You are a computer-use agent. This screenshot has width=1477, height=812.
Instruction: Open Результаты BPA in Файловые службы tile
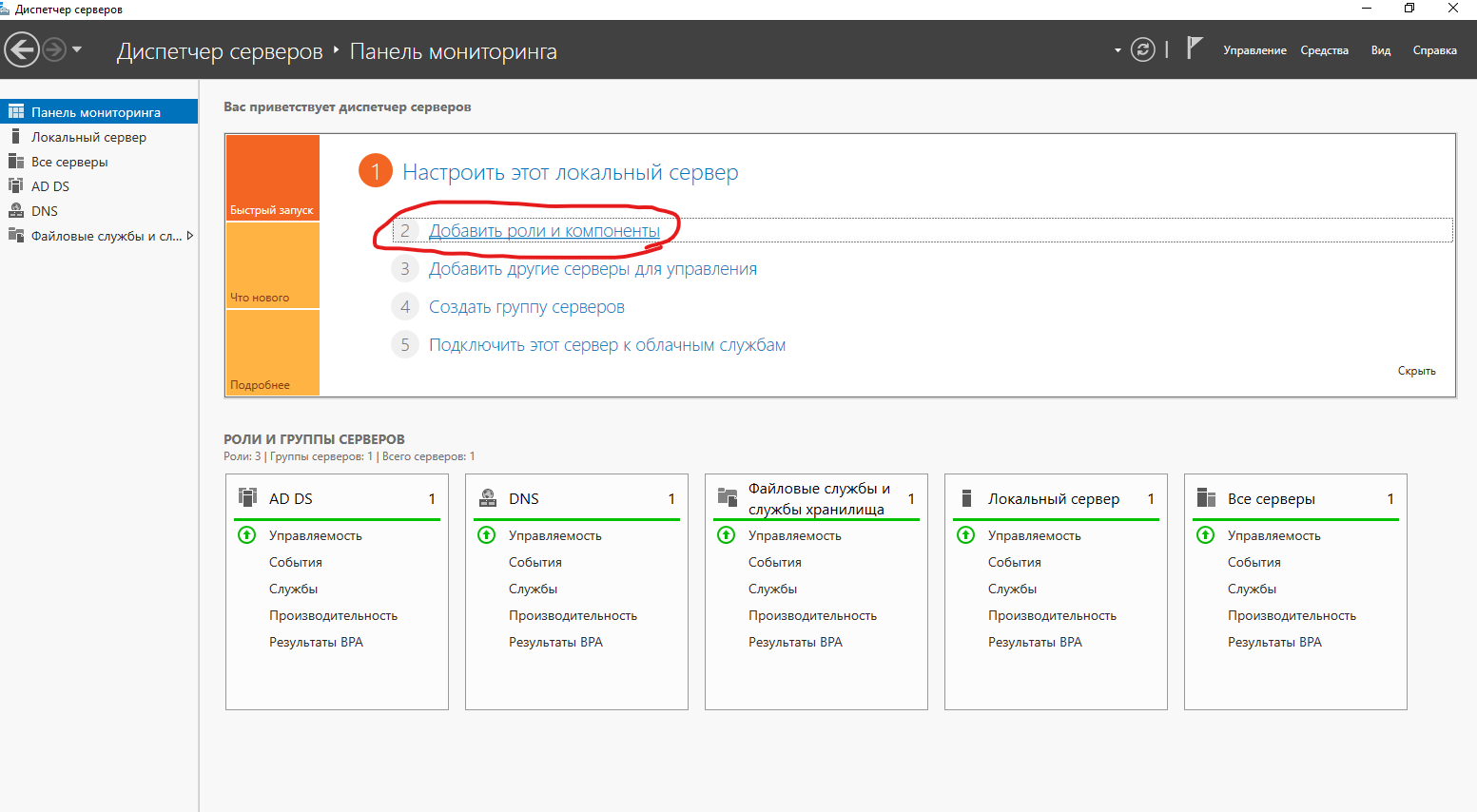coord(795,642)
